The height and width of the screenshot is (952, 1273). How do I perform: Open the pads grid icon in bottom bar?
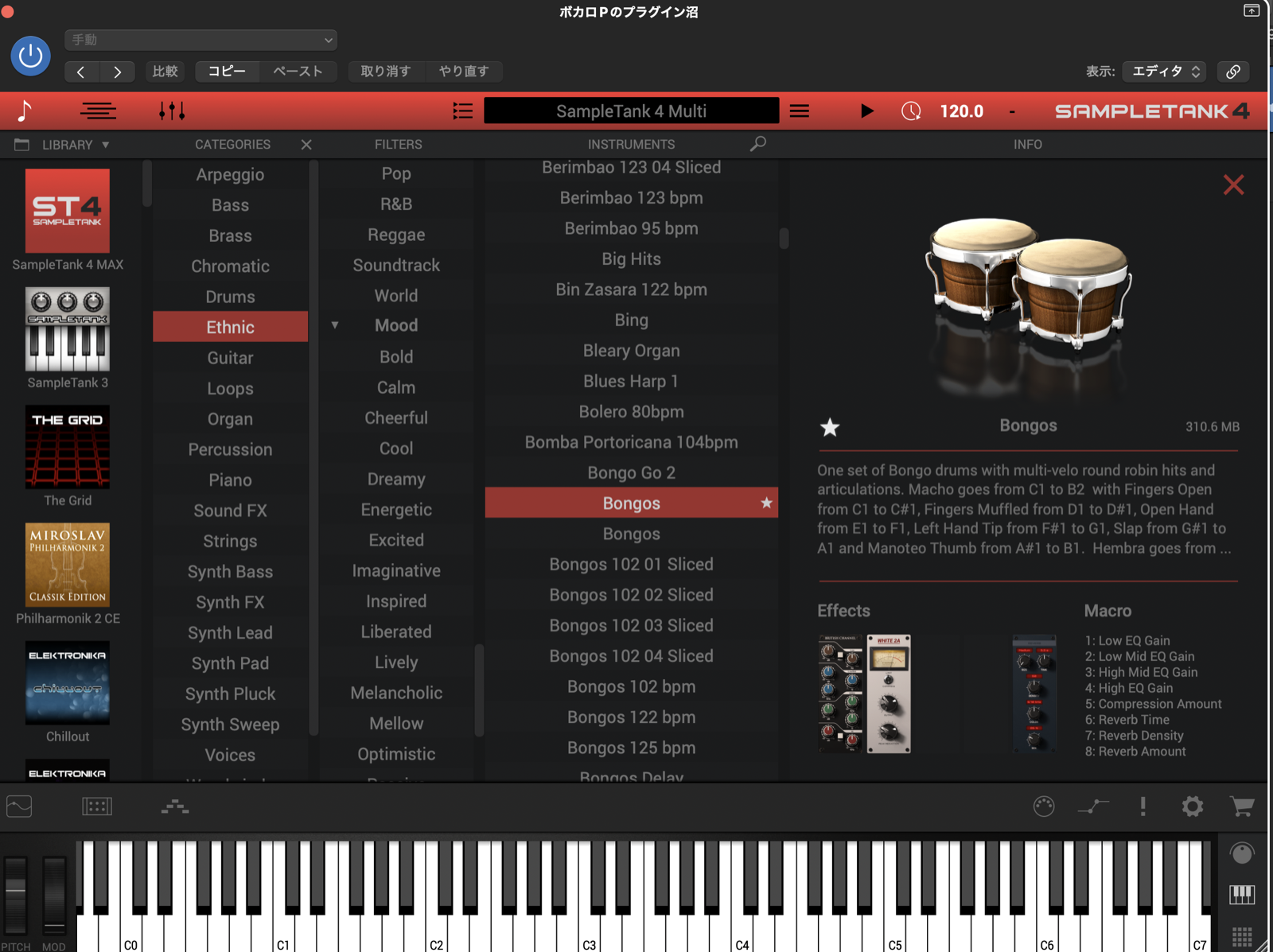point(97,806)
